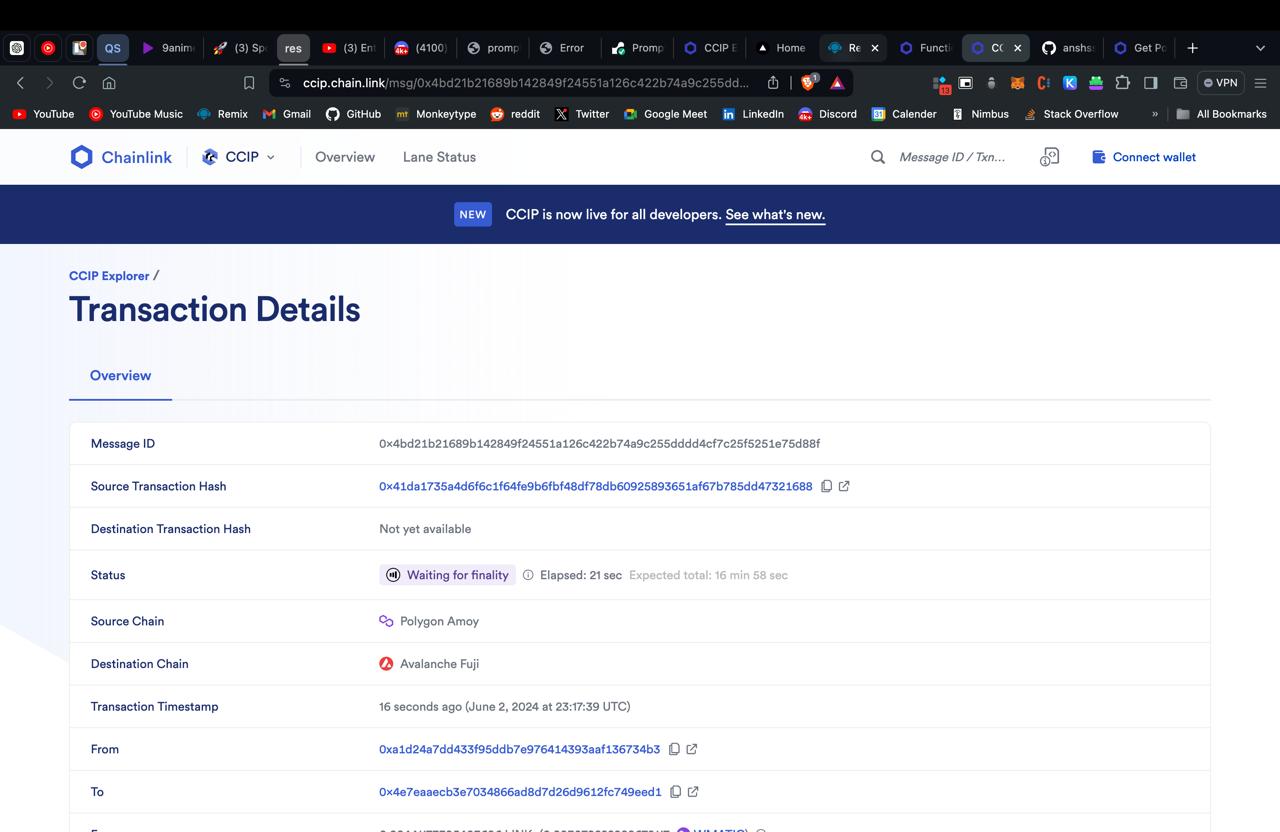Expand the hidden bookmarks chevron
The width and height of the screenshot is (1280, 832).
(1155, 114)
